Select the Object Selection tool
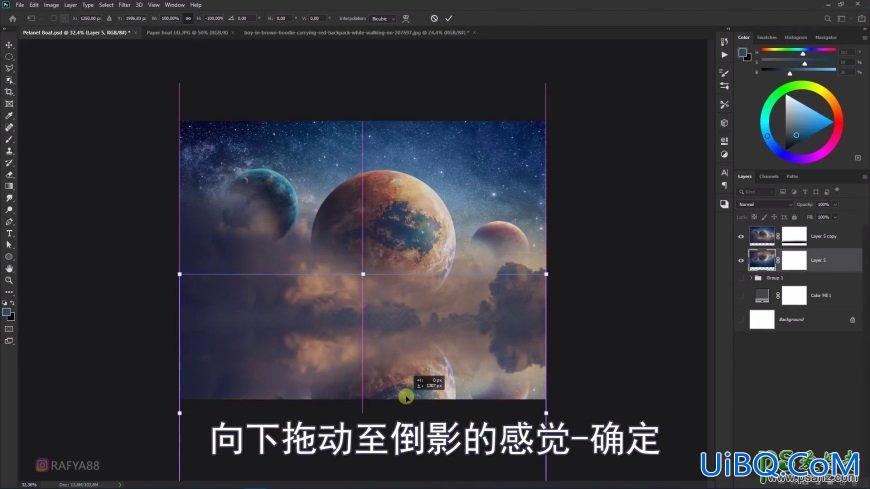This screenshot has height=489, width=870. pyautogui.click(x=9, y=80)
